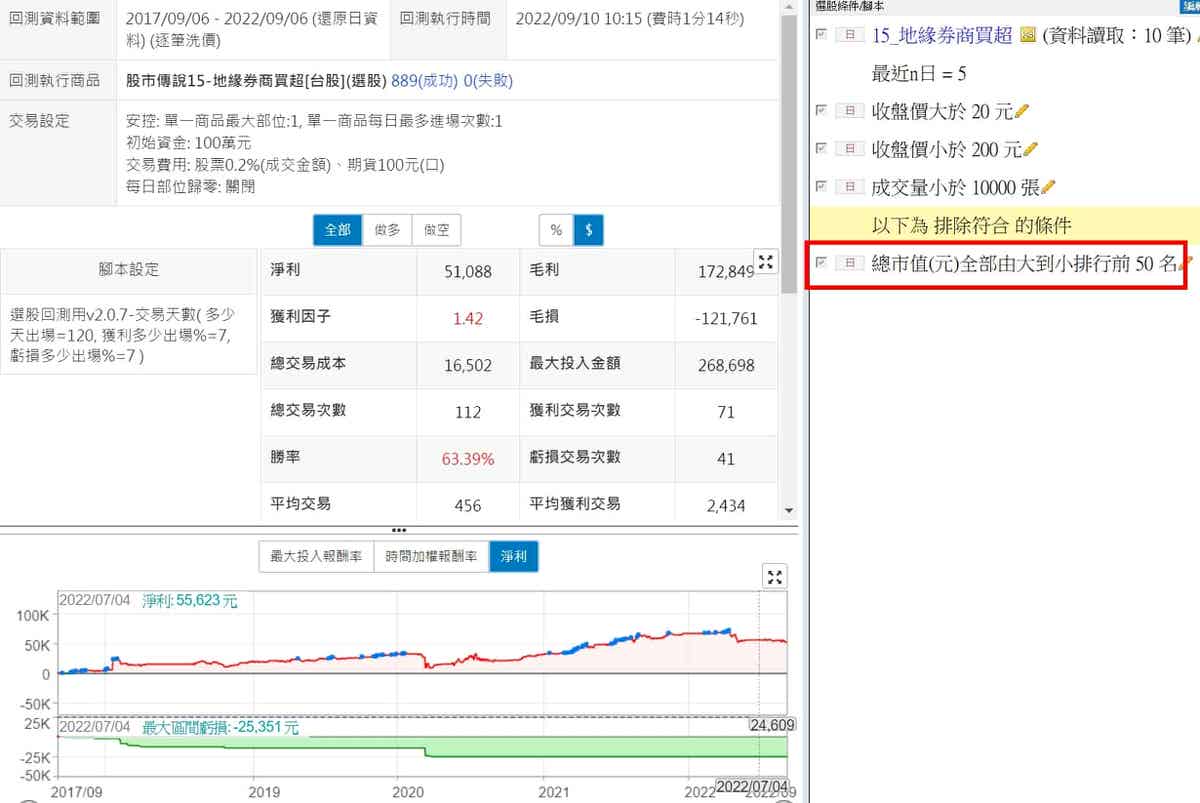Edit the 收盤價大於 20 元 condition pencil
This screenshot has width=1200, height=803.
(1022, 111)
